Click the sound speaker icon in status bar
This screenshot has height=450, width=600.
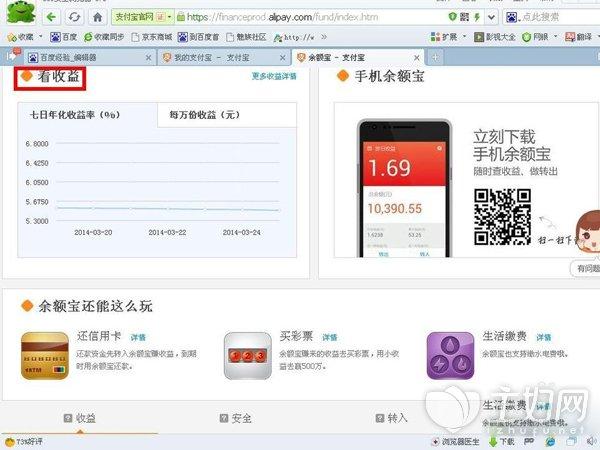pyautogui.click(x=592, y=442)
